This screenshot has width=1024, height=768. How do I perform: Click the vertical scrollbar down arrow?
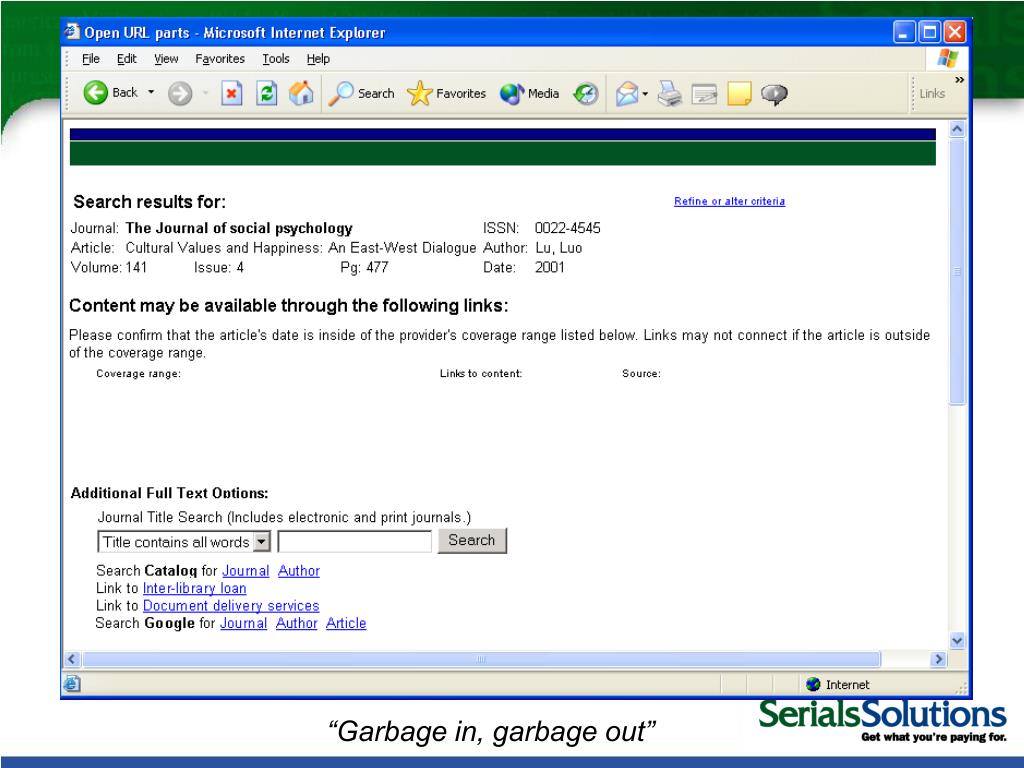(957, 641)
